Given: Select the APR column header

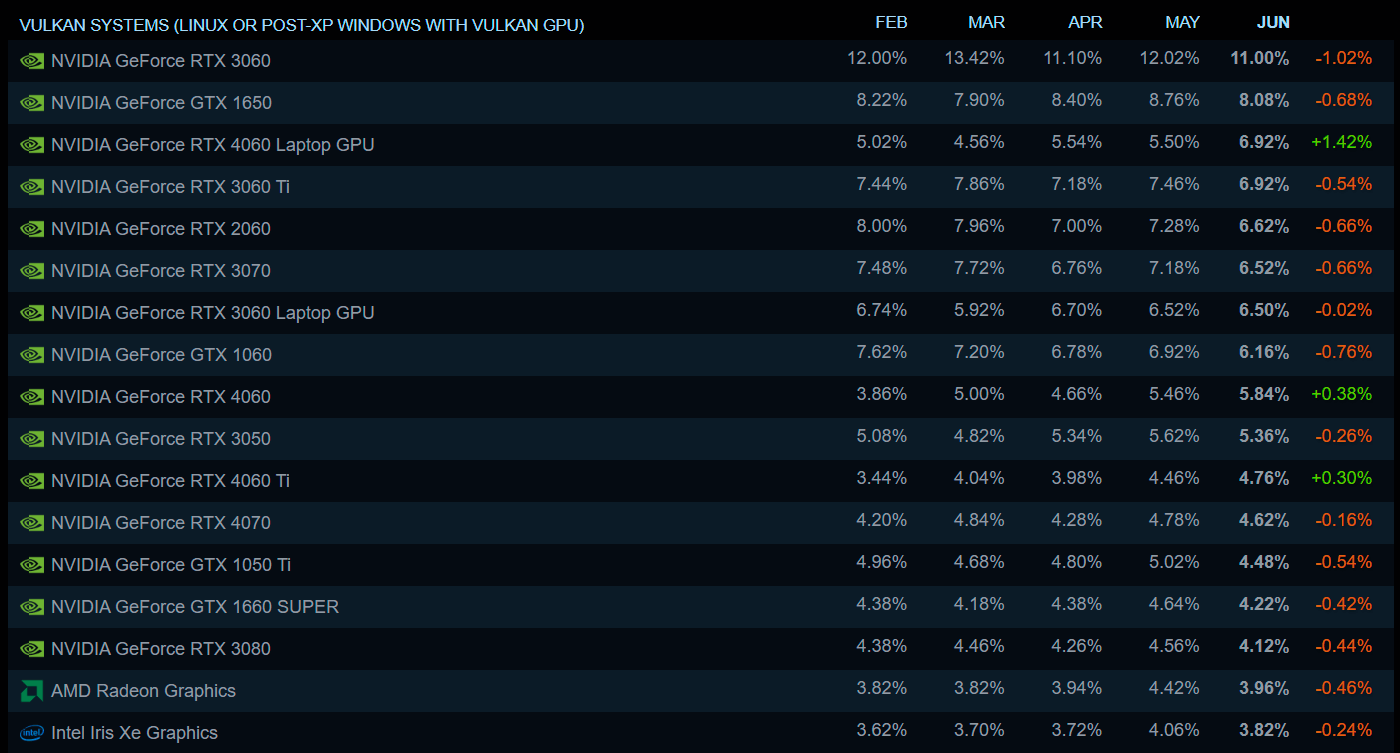Looking at the screenshot, I should point(1084,22).
